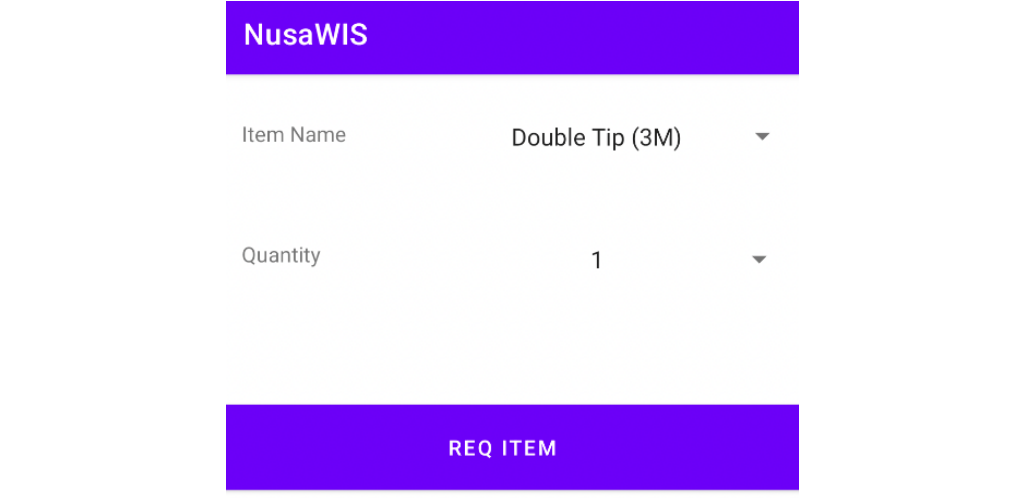The height and width of the screenshot is (500, 1024).
Task: Change the selected quantity of 1
Action: coord(597,261)
